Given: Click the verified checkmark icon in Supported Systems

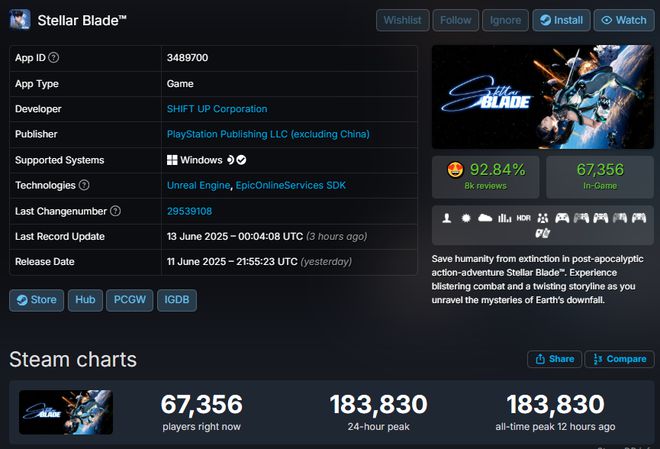Looking at the screenshot, I should click(241, 160).
